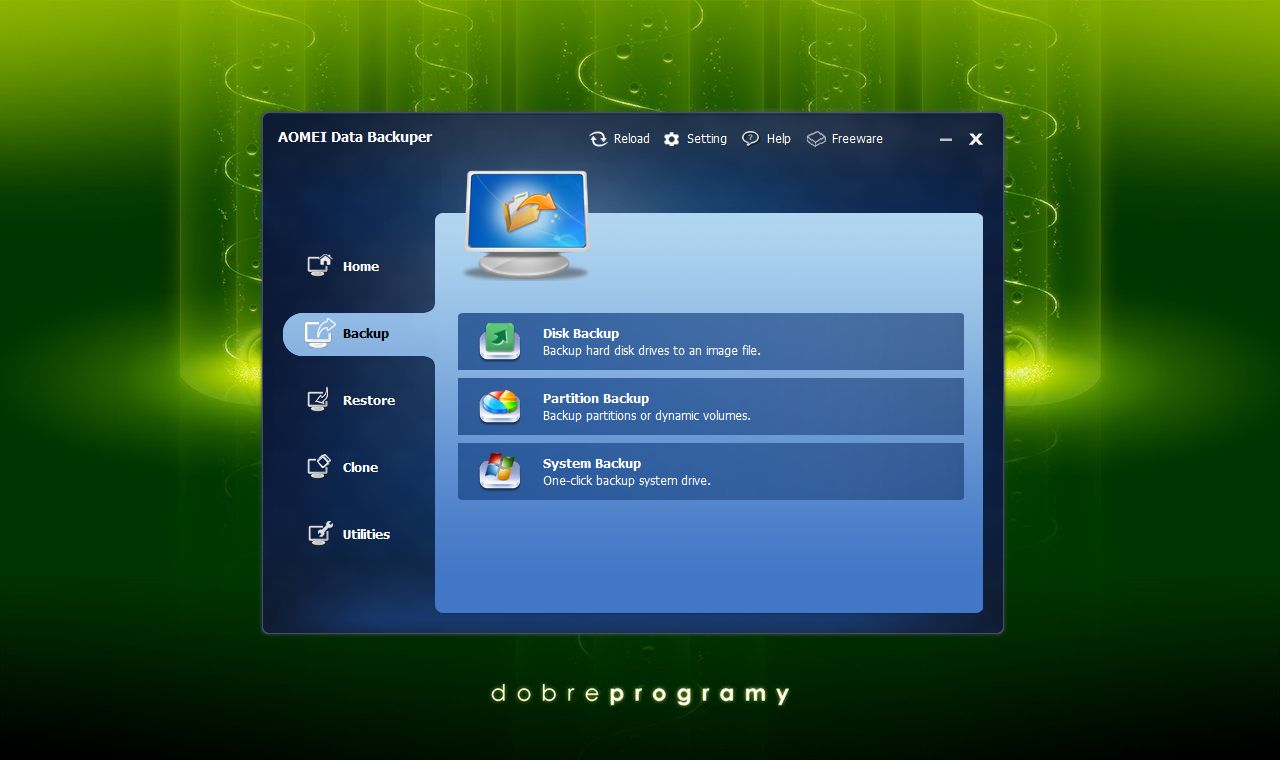Click the Disk Backup green drive icon
This screenshot has height=760, width=1280.
pos(500,341)
